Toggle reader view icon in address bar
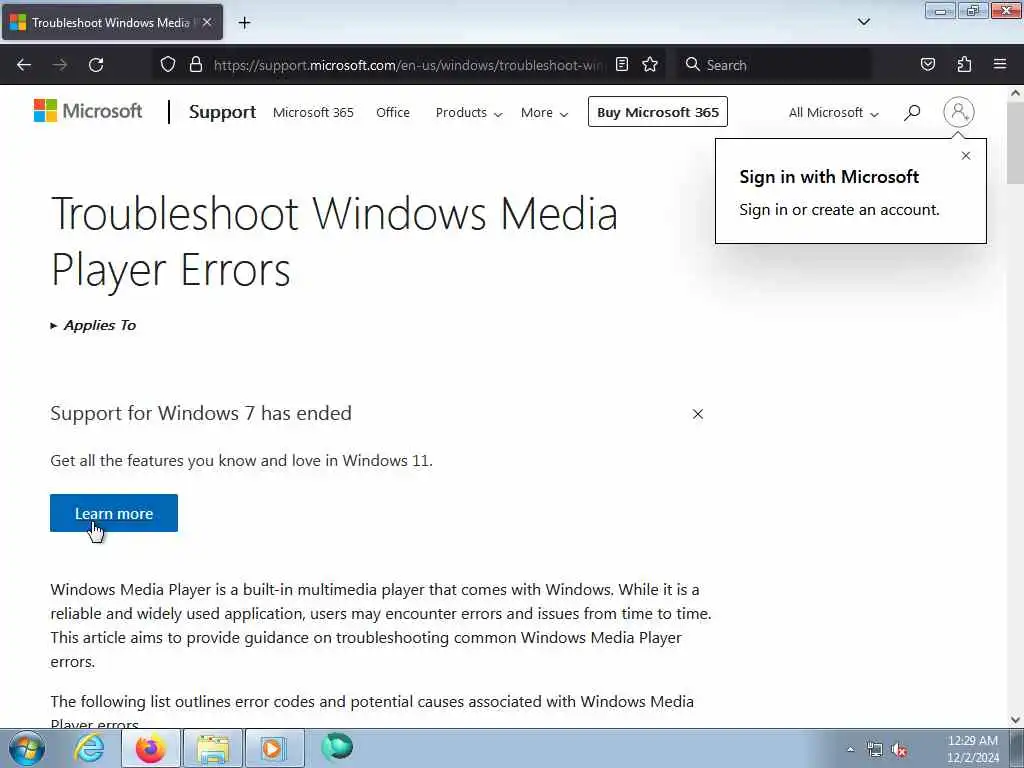The image size is (1024, 768). (622, 65)
